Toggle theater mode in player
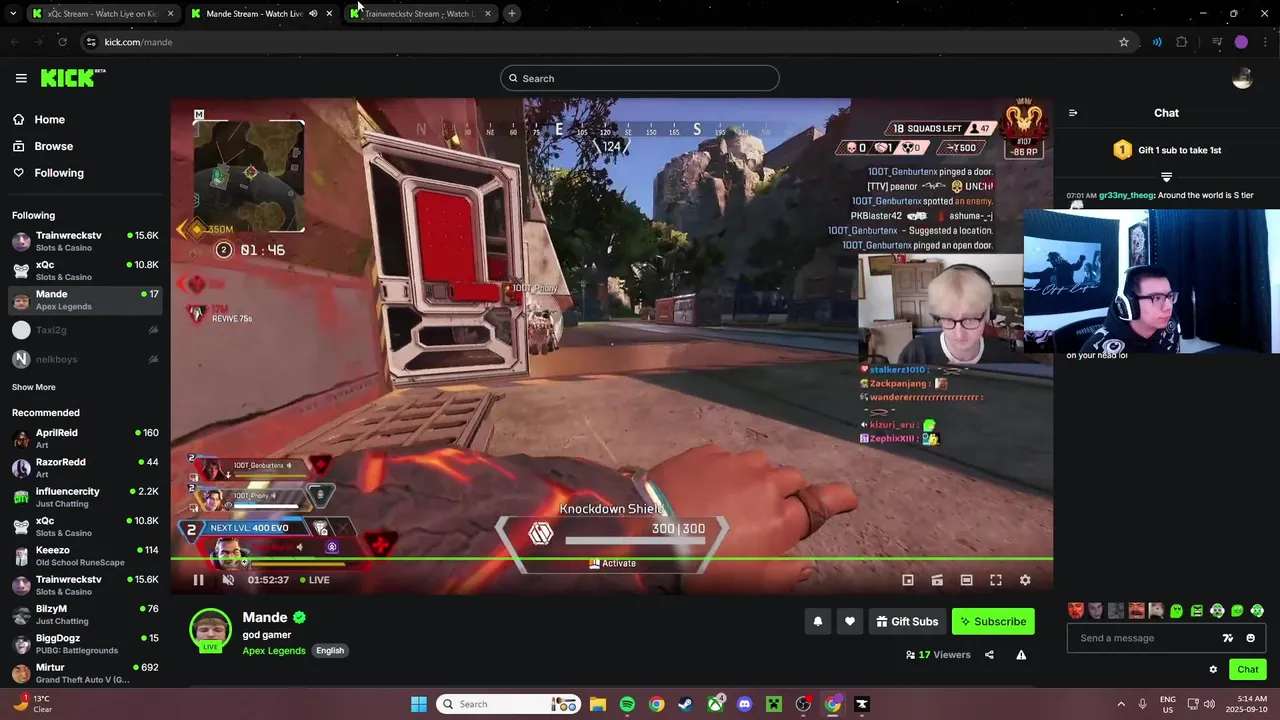Viewport: 1280px width, 720px height. (x=966, y=580)
